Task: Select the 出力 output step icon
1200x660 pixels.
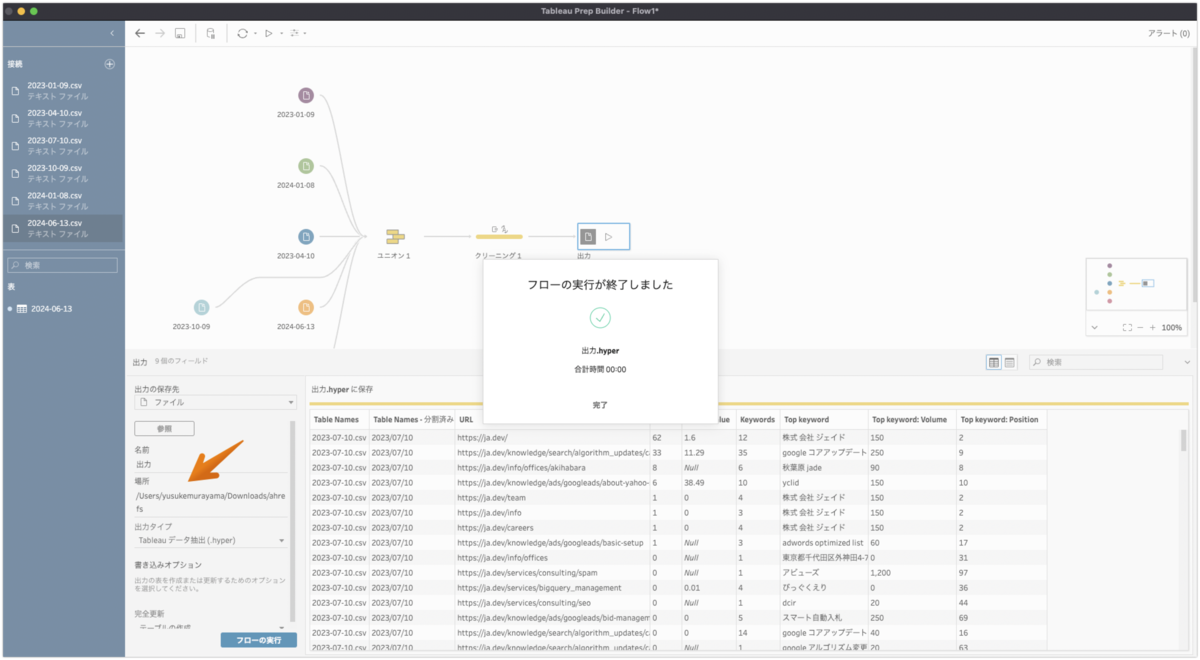Action: click(590, 237)
